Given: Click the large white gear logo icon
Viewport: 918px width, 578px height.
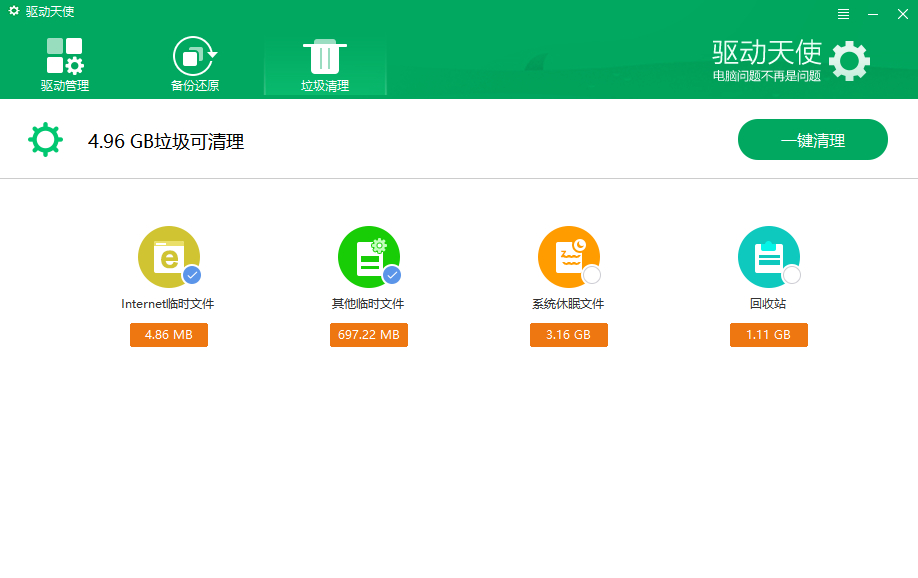Looking at the screenshot, I should pos(850,61).
